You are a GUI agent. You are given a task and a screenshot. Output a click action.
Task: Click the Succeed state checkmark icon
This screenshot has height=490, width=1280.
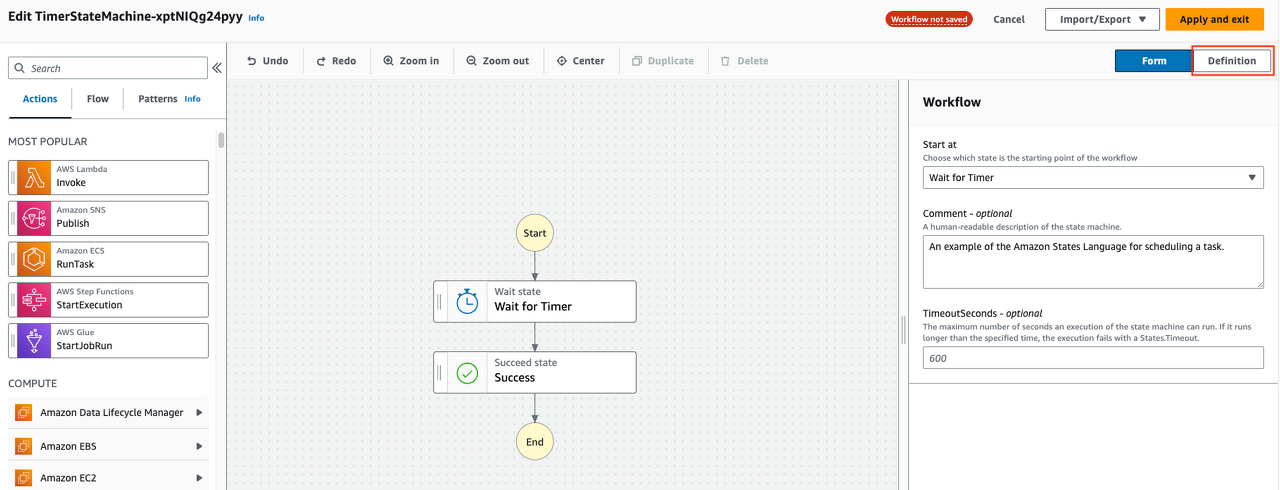coord(467,373)
